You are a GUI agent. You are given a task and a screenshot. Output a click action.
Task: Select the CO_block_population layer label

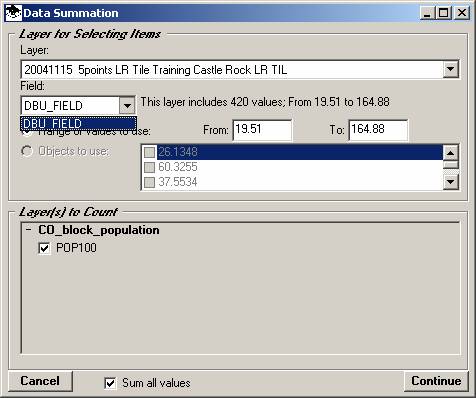click(99, 230)
